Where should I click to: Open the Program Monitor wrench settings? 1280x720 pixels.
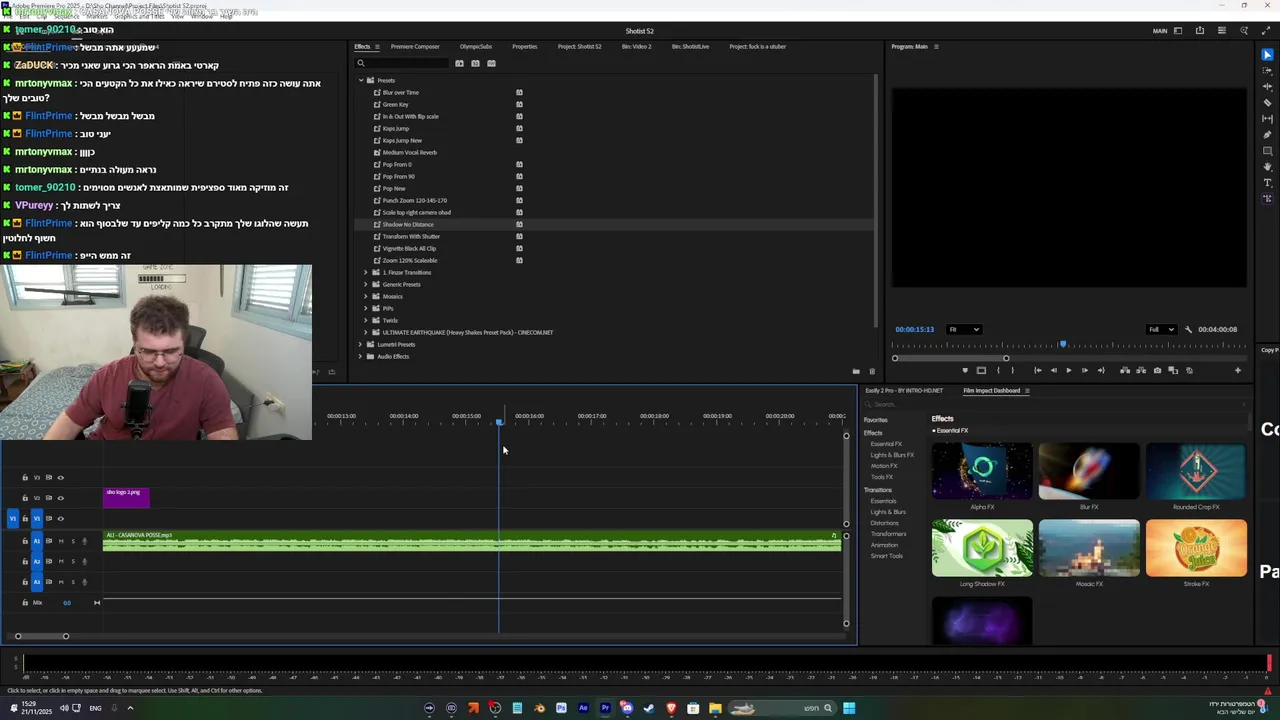tap(1188, 329)
